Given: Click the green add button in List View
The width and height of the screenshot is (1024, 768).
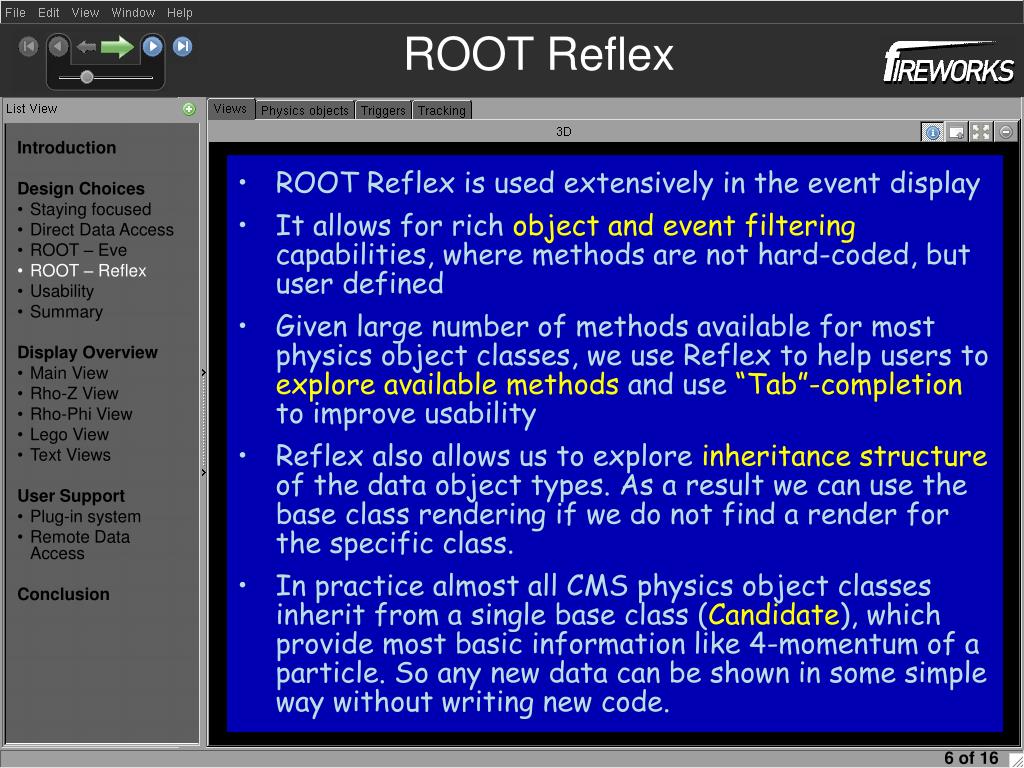Looking at the screenshot, I should 189,109.
